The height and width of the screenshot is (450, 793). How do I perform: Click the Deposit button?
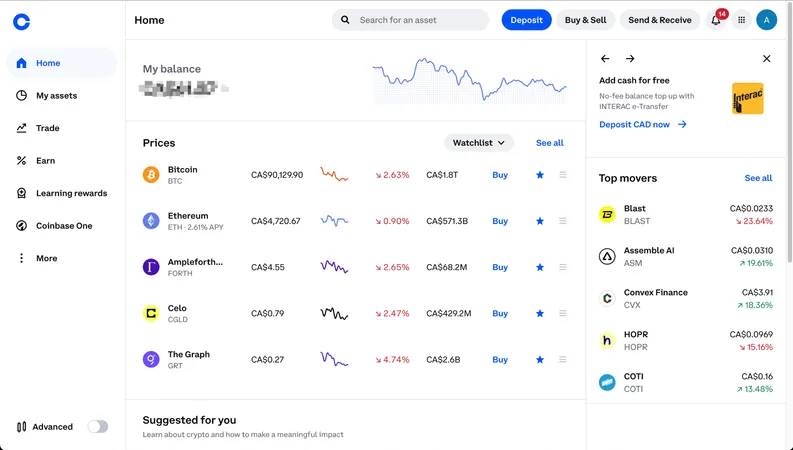pos(526,20)
